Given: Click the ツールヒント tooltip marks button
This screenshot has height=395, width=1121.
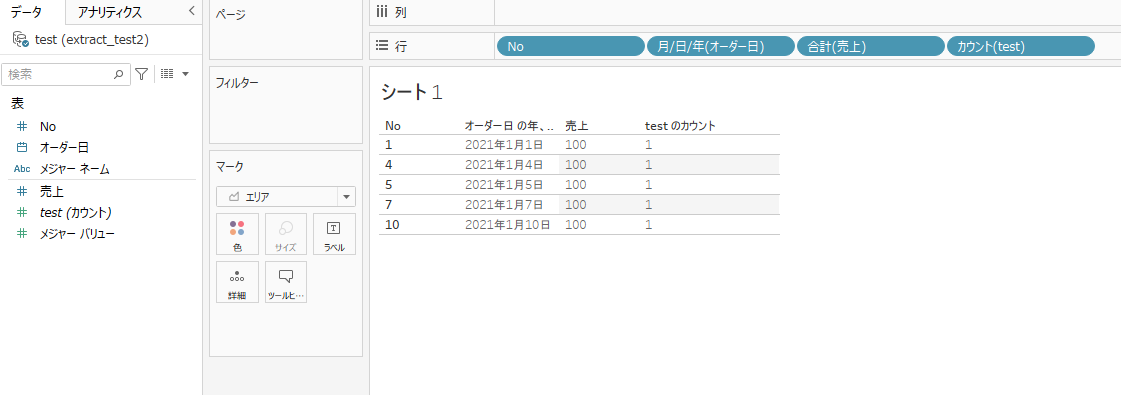Looking at the screenshot, I should click(x=286, y=281).
